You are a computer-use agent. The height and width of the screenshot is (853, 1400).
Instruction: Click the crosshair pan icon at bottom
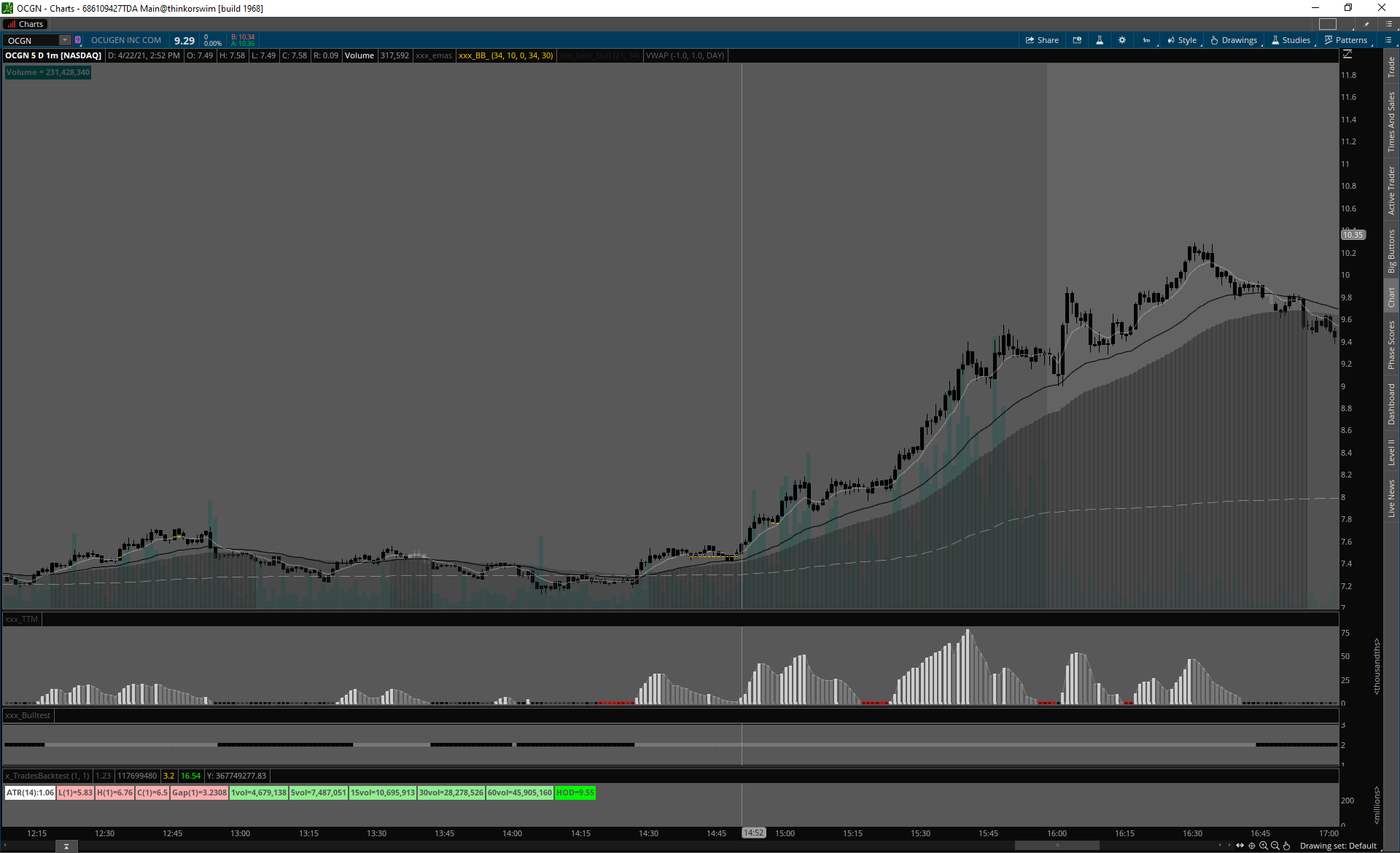pos(1252,846)
